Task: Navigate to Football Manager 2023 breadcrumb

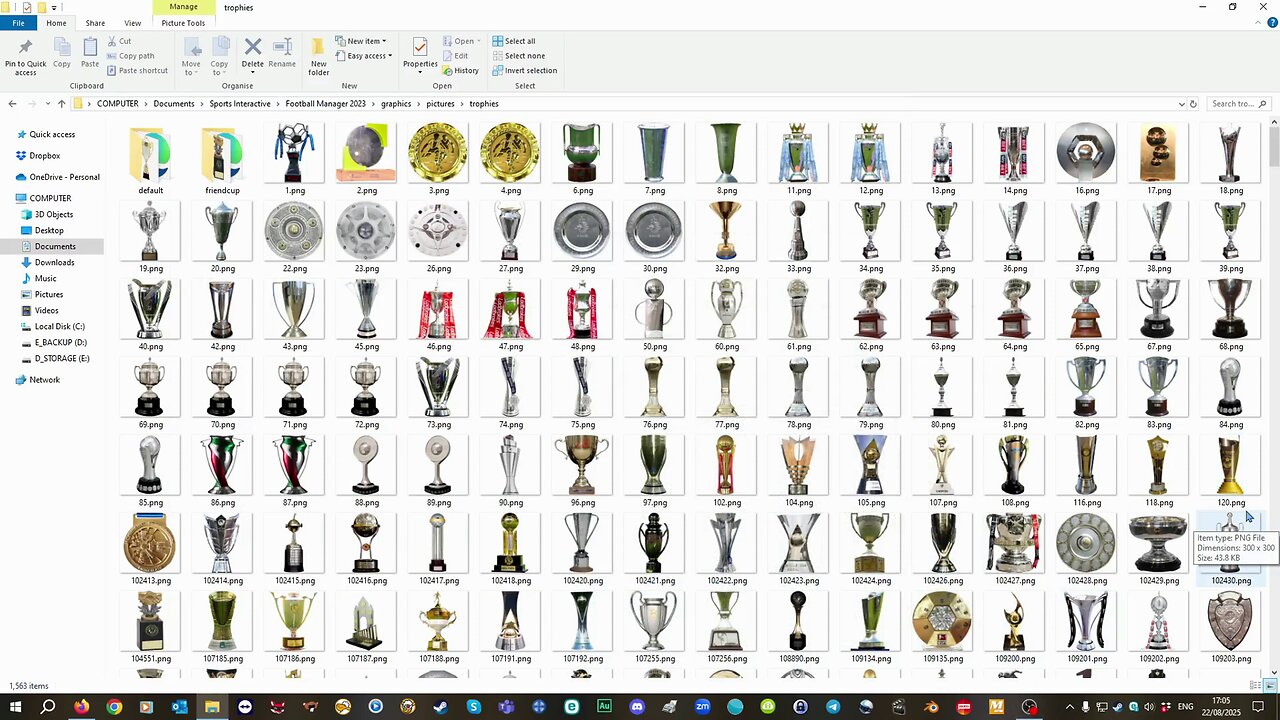Action: [325, 104]
